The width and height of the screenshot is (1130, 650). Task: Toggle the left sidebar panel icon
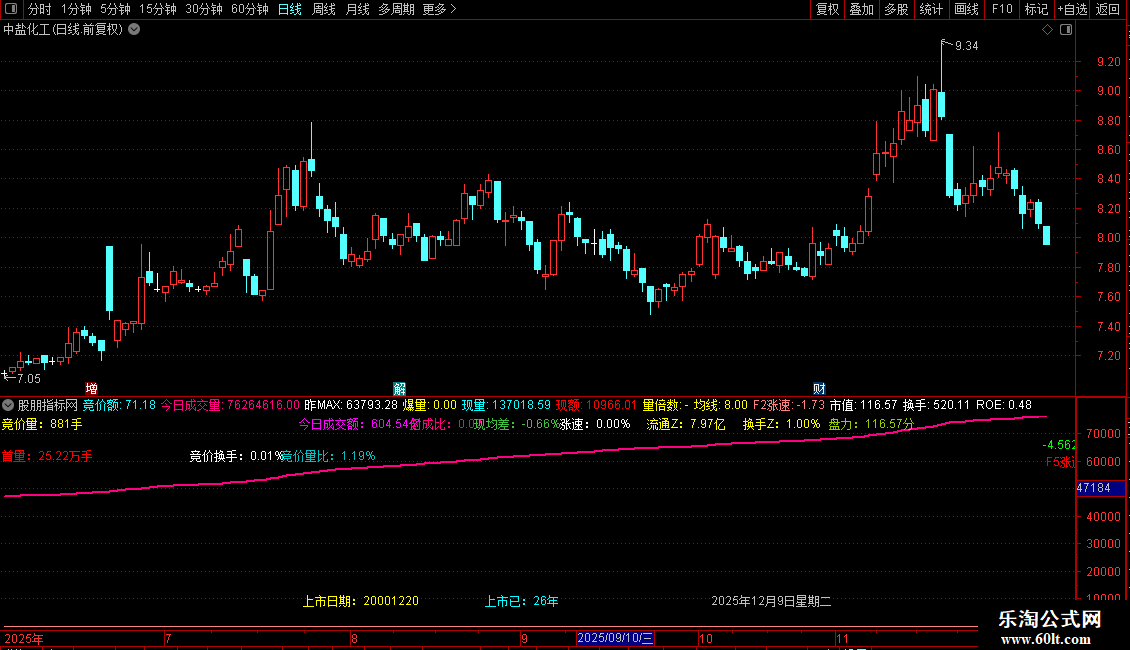11,9
